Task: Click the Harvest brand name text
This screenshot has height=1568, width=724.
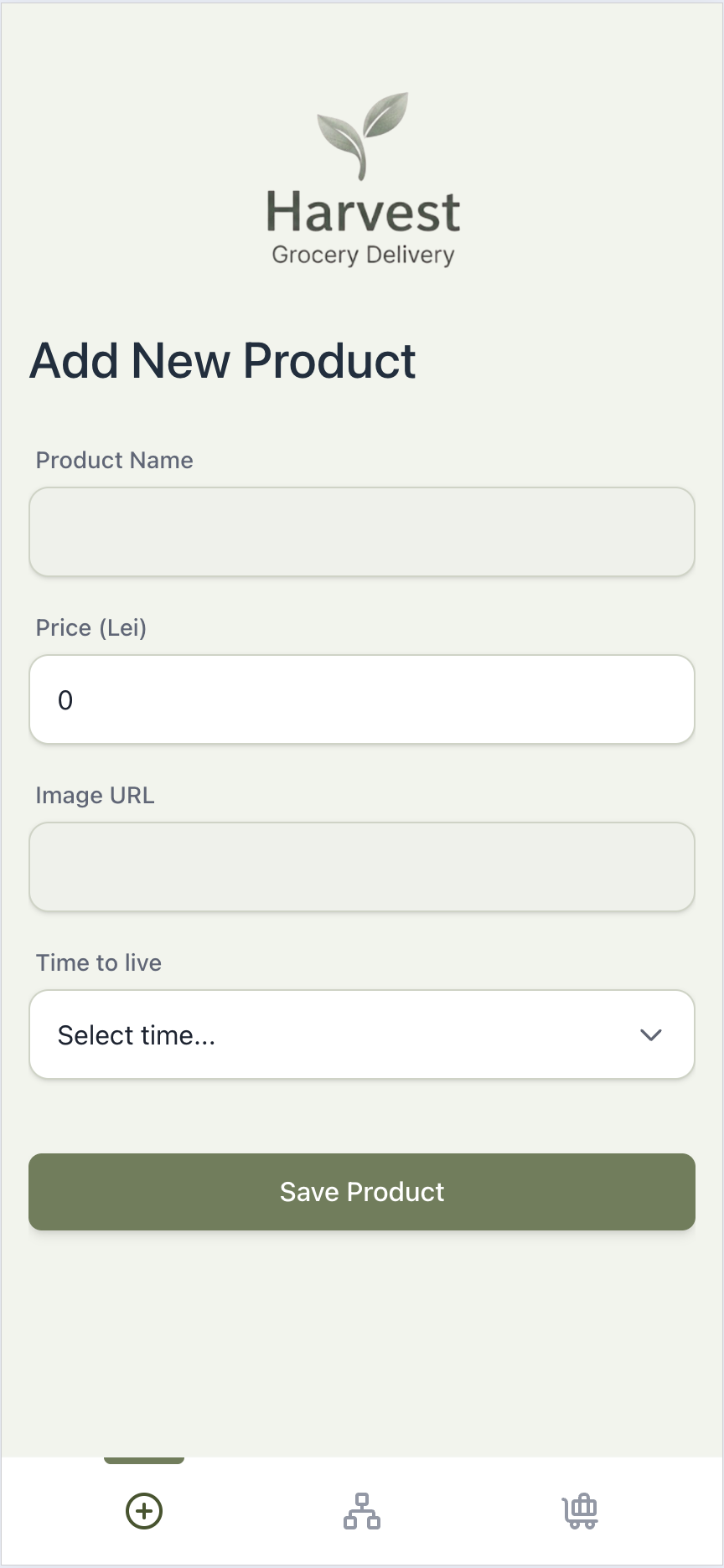Action: (x=363, y=212)
